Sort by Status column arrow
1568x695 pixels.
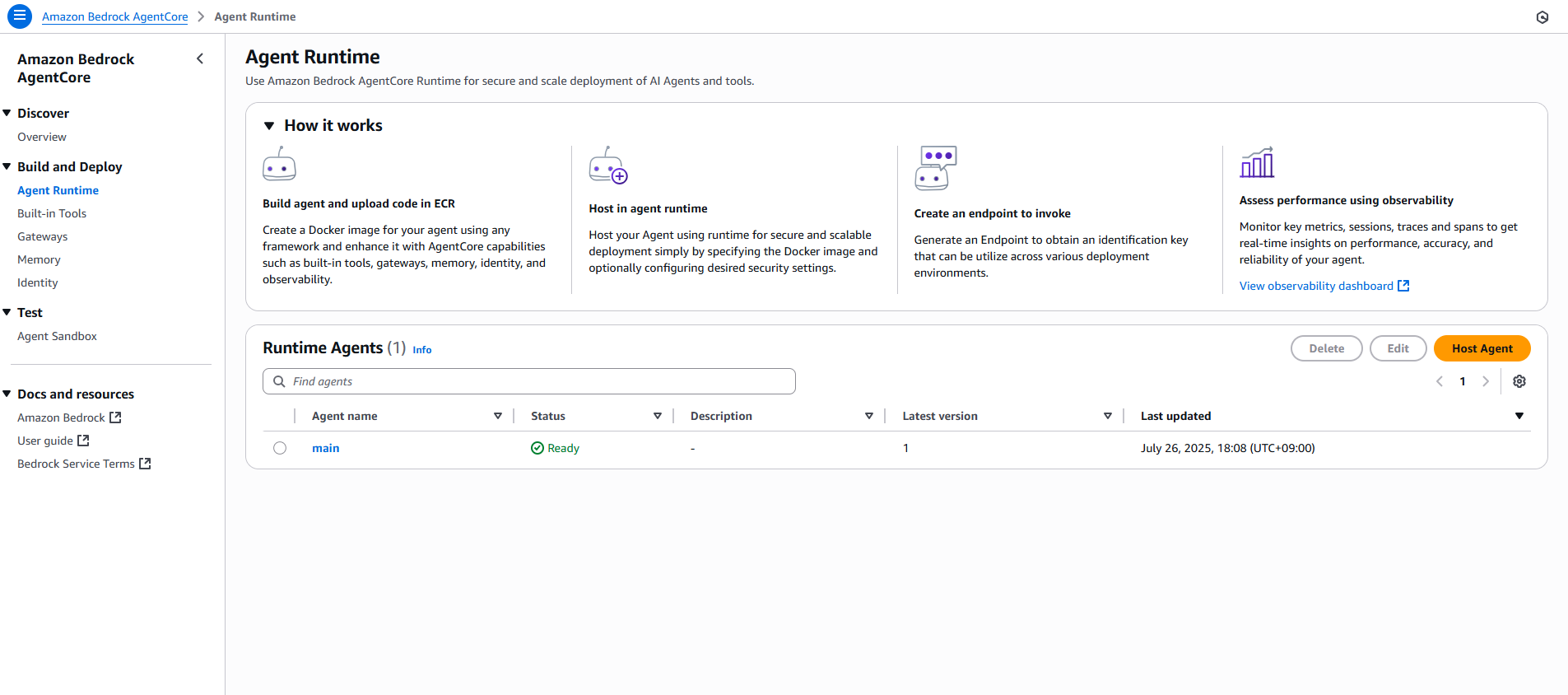658,416
